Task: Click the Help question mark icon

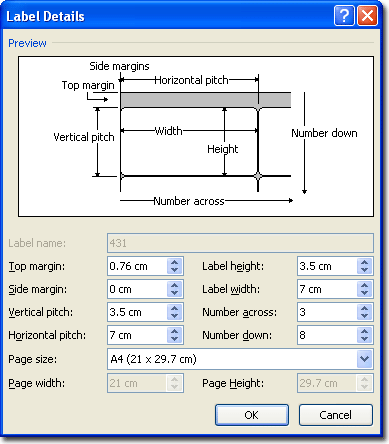Action: coord(344,15)
